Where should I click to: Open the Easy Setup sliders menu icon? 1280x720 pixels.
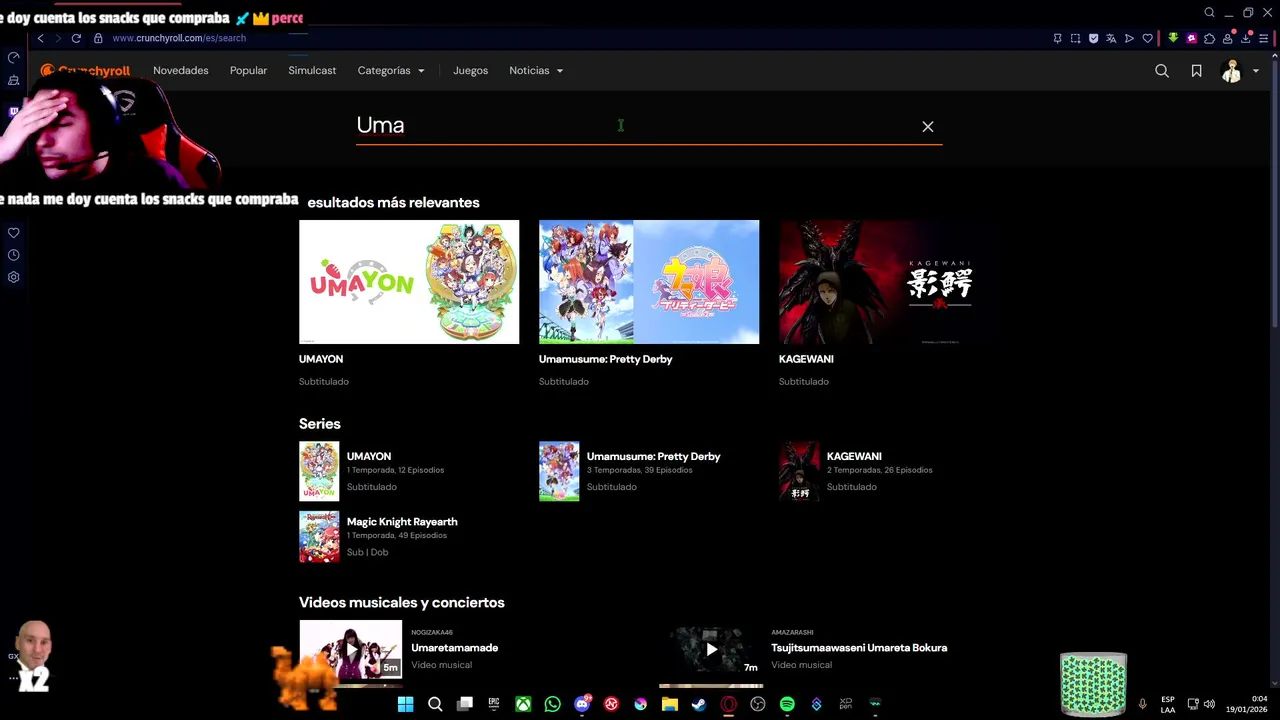[1264, 38]
